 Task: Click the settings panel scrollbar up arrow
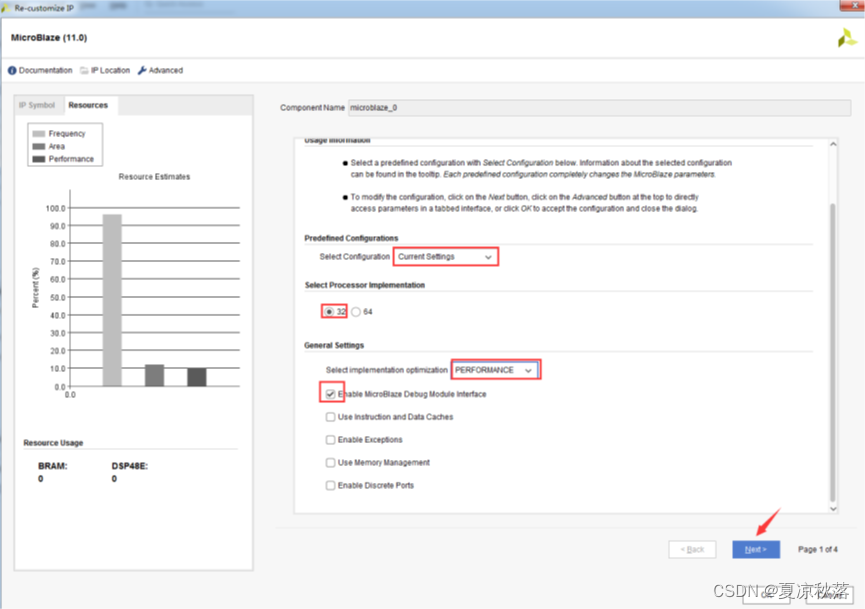click(833, 144)
